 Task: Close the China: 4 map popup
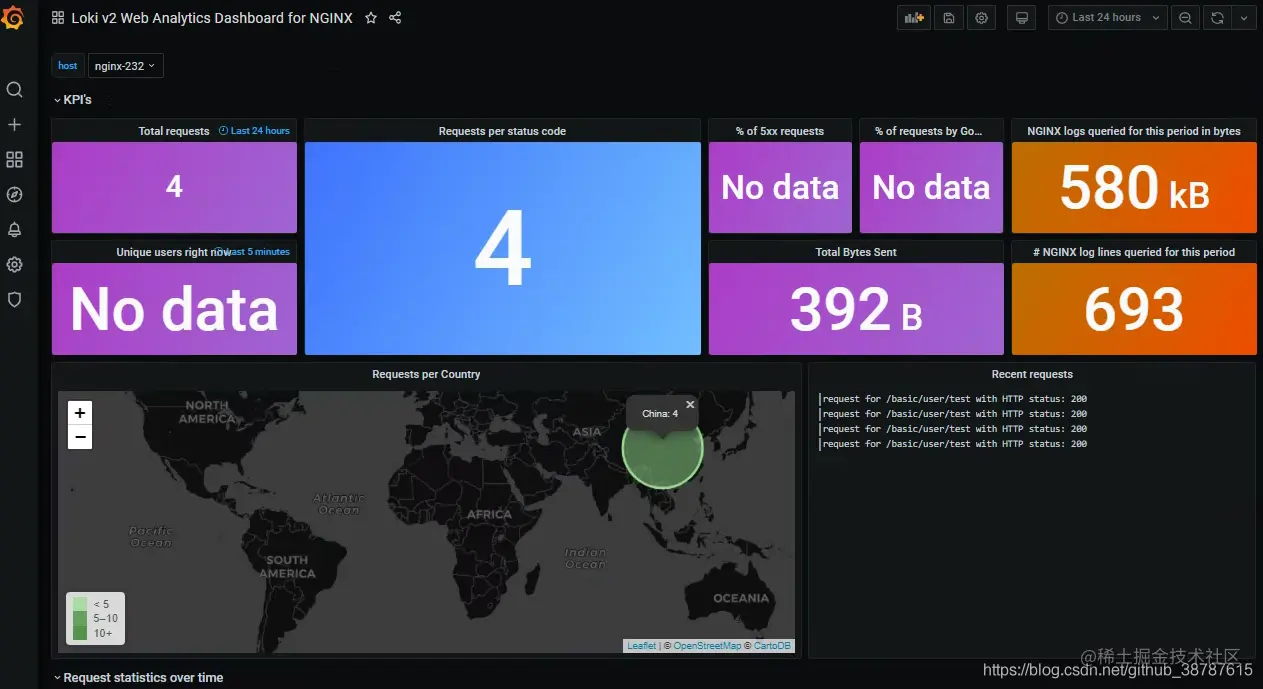click(x=690, y=405)
